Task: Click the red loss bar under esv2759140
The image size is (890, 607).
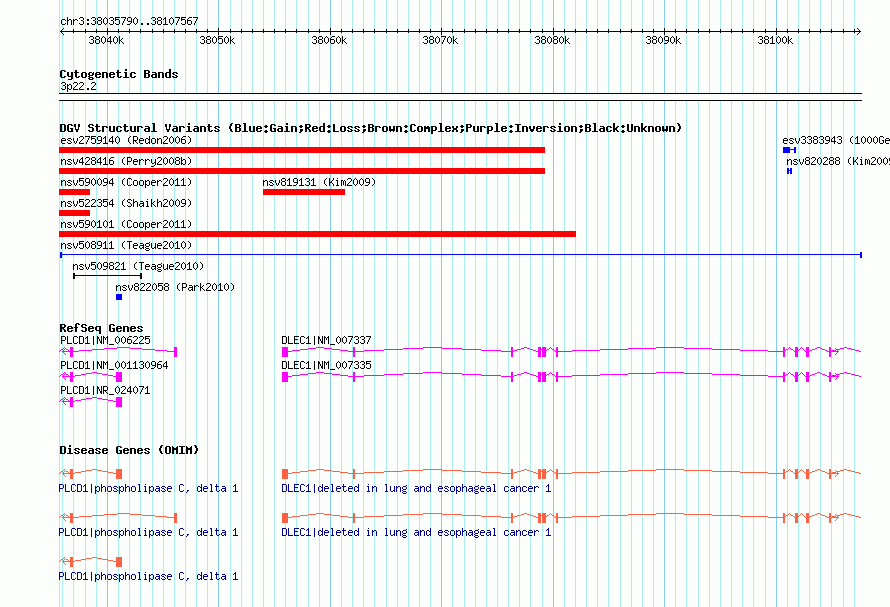Action: (x=302, y=150)
